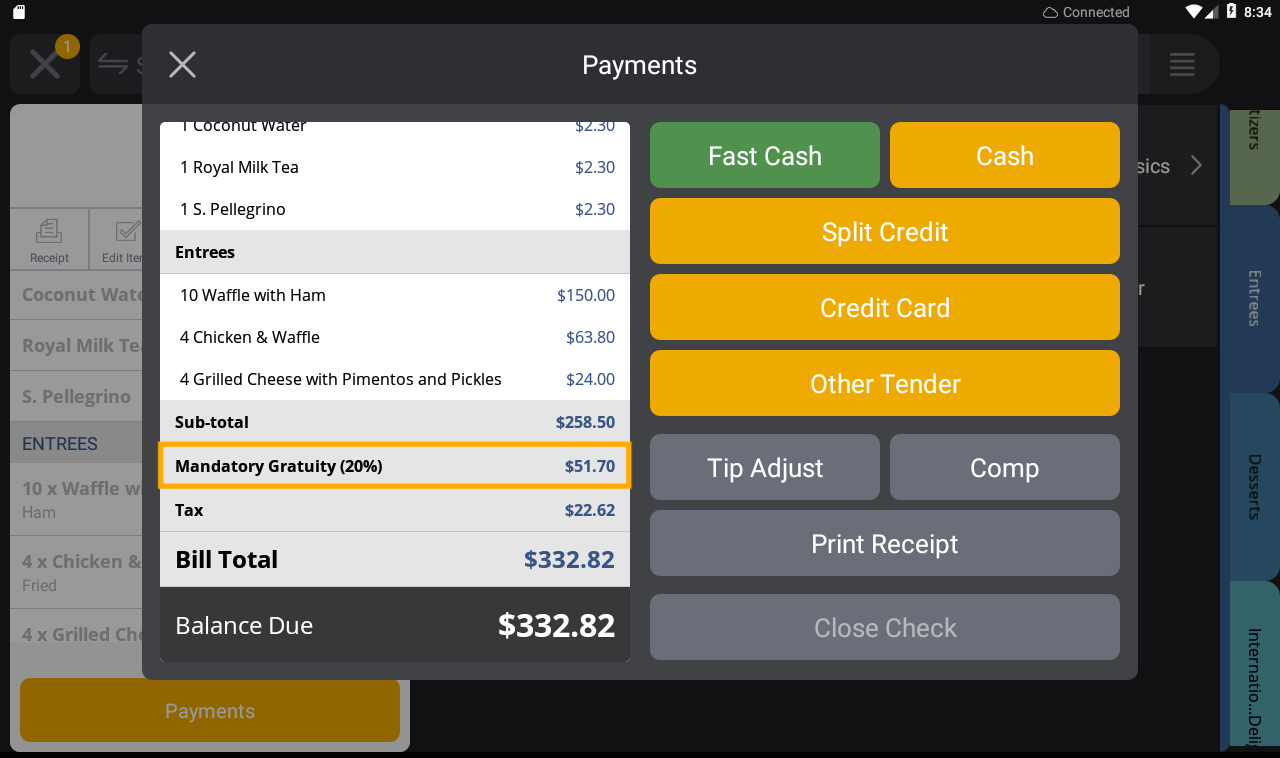Open the hamburger menu at top right
Image resolution: width=1280 pixels, height=758 pixels.
tap(1182, 64)
